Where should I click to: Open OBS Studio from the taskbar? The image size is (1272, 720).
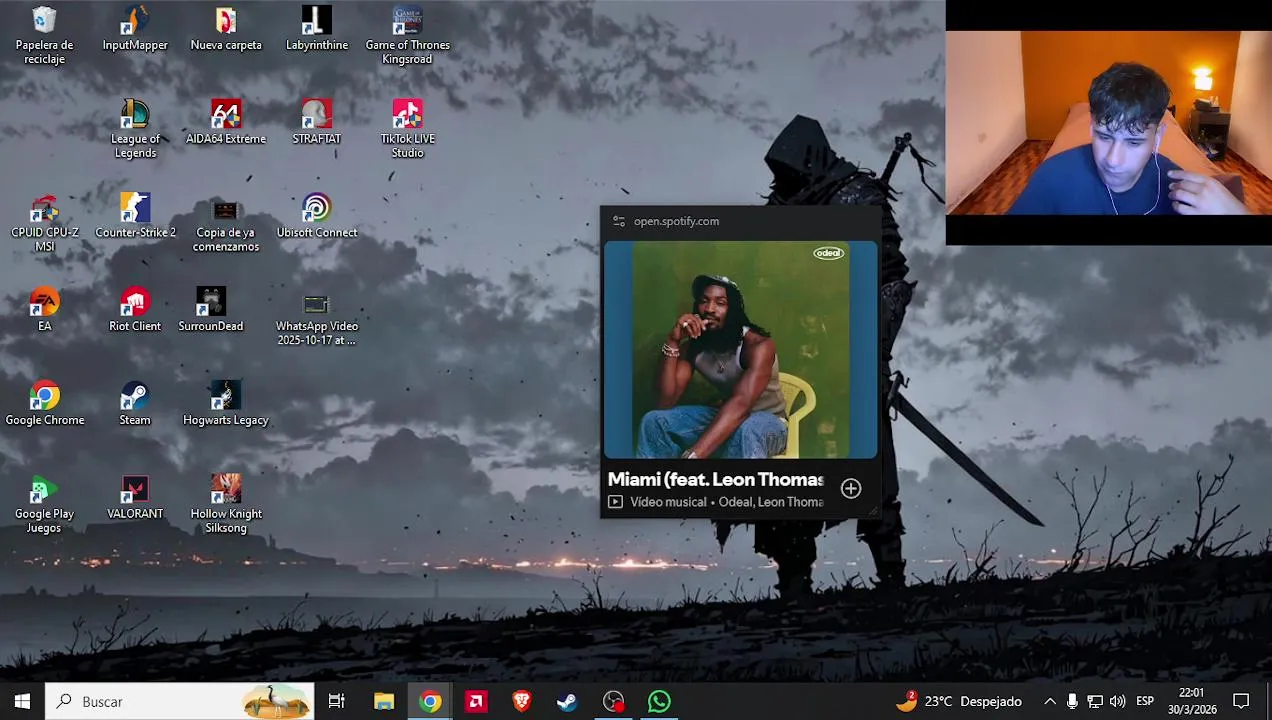coord(613,701)
